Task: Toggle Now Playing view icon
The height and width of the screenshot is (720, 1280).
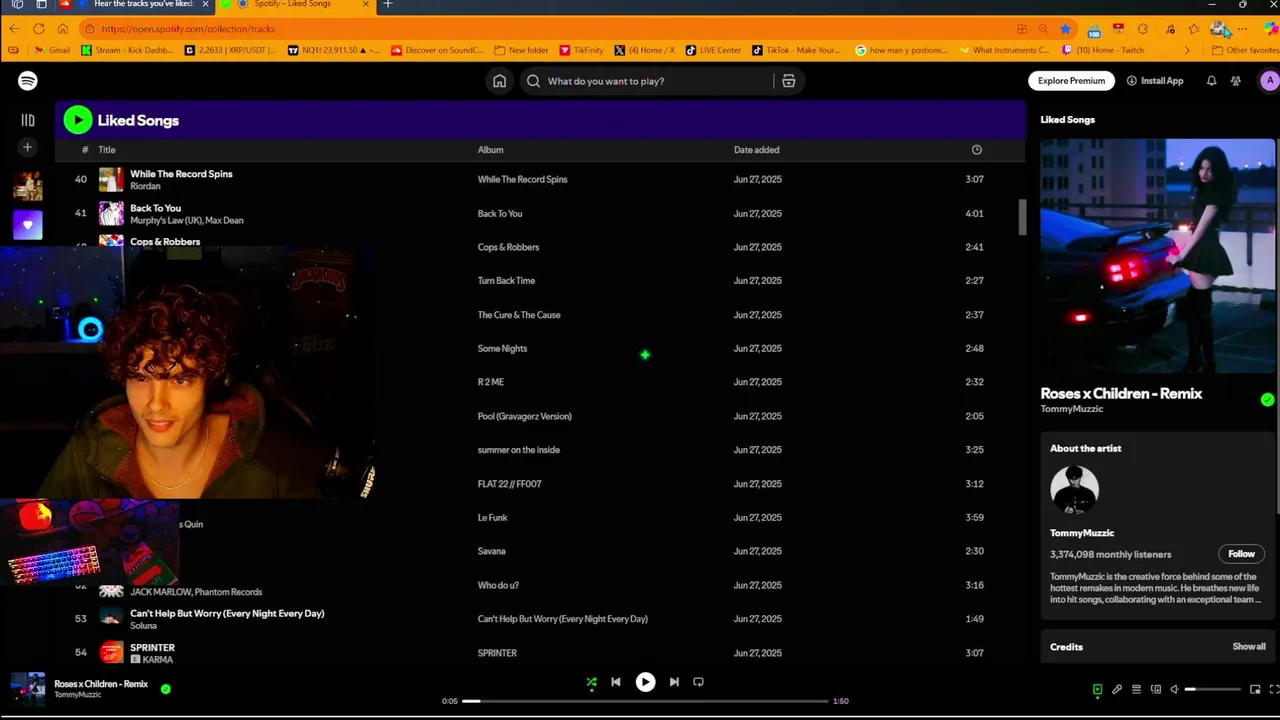Action: click(1097, 690)
